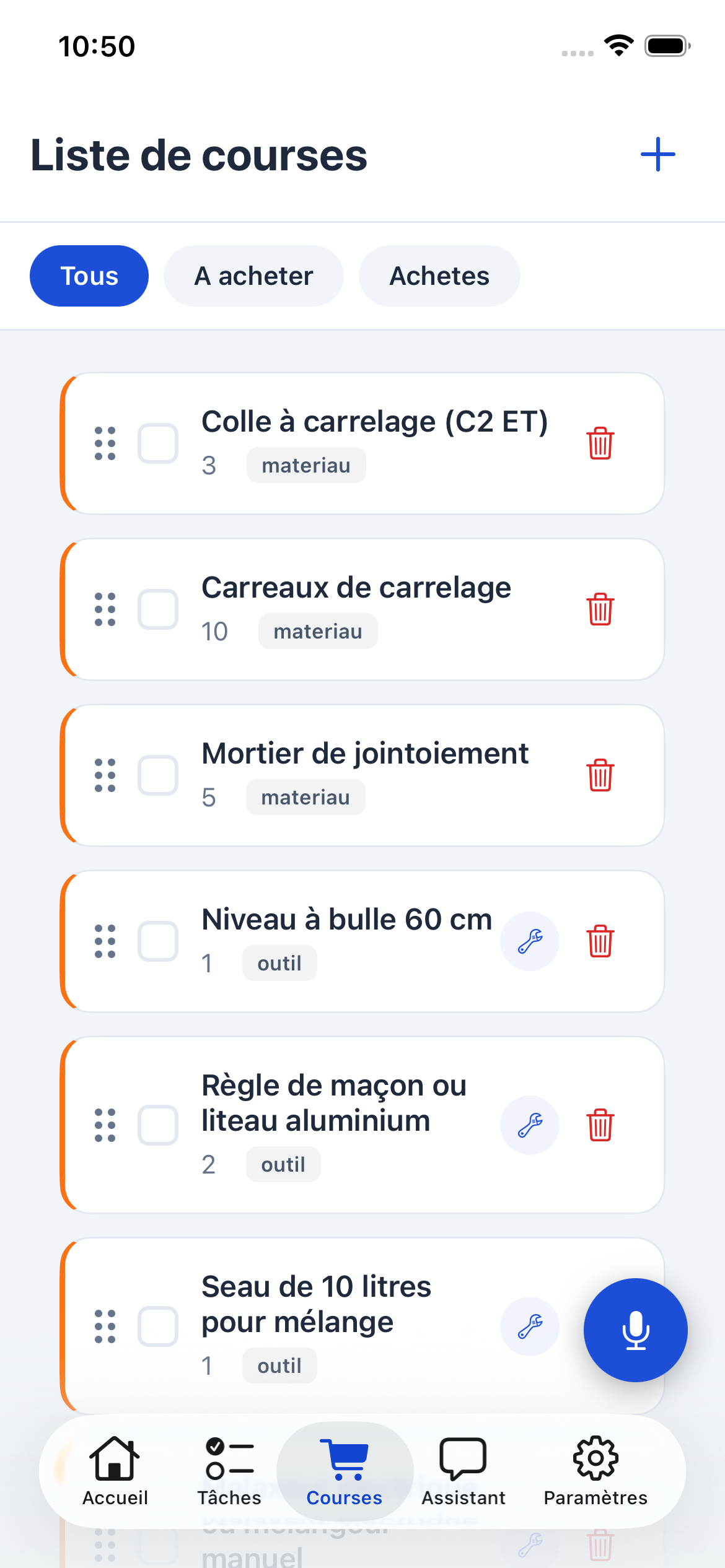Tick the Mortier de jointoiement checkbox

pyautogui.click(x=158, y=775)
